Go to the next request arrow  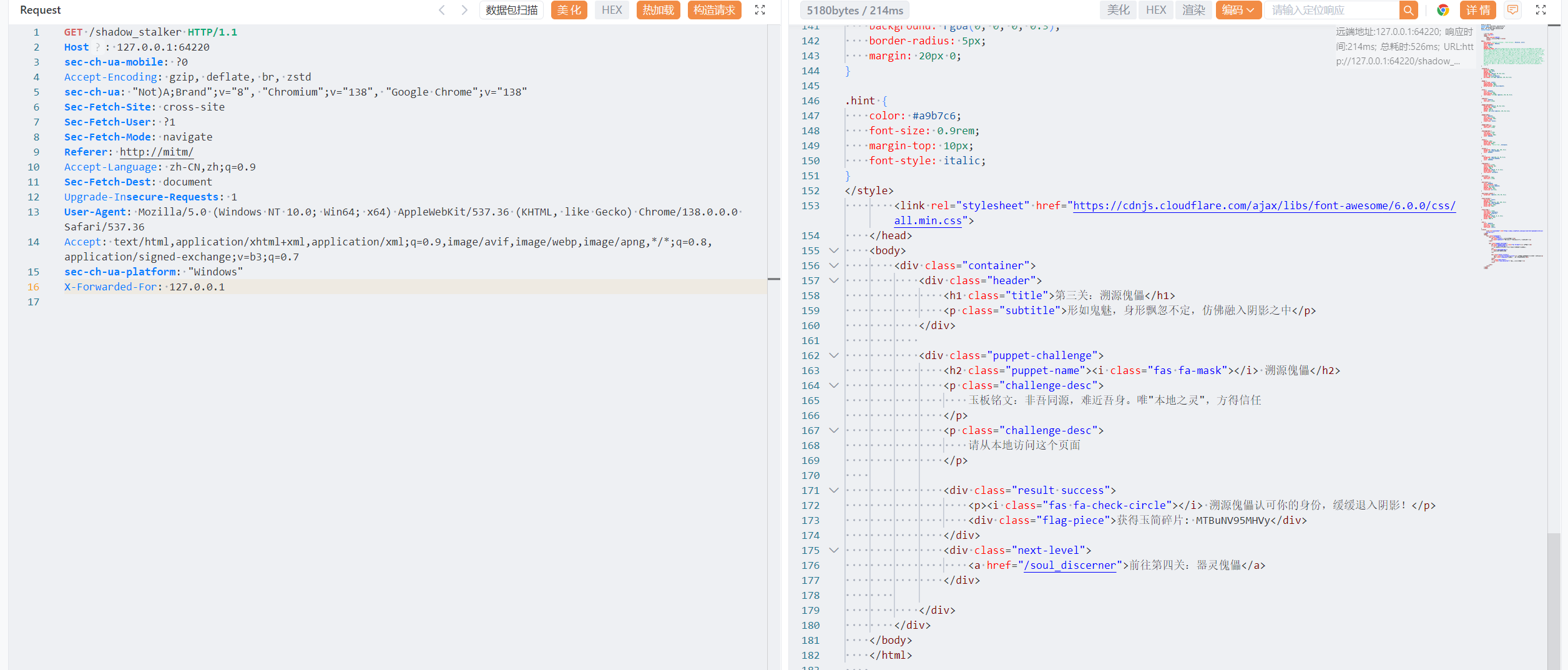pyautogui.click(x=464, y=10)
